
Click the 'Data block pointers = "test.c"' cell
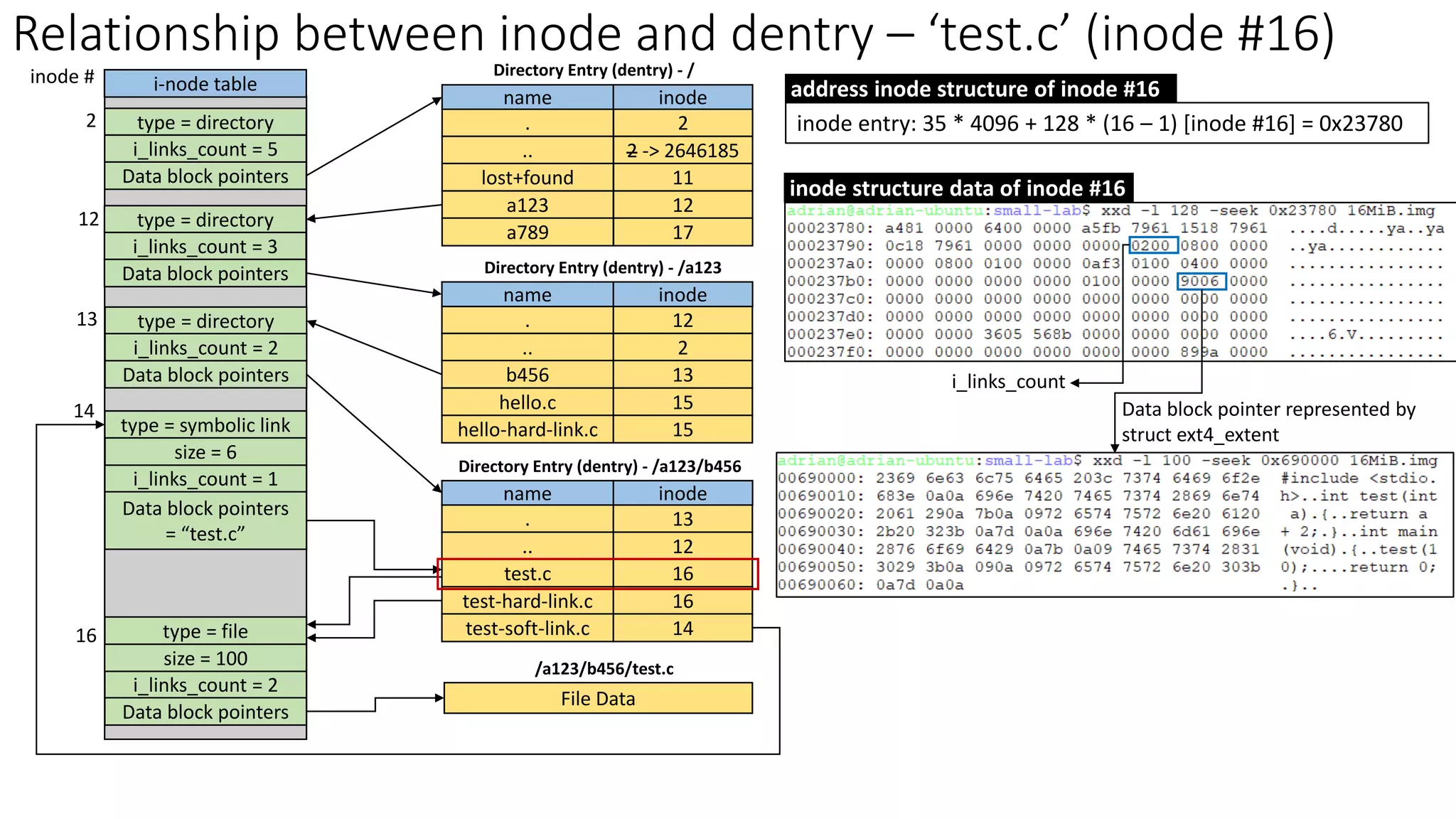pos(205,520)
